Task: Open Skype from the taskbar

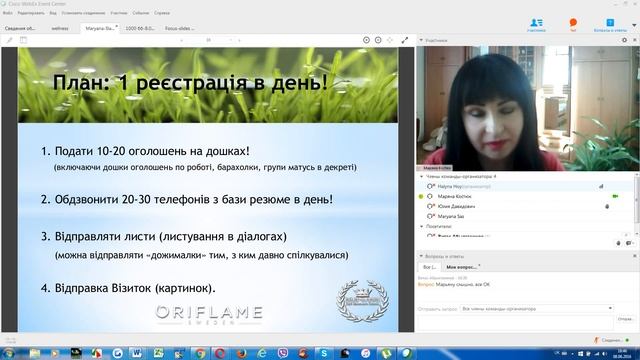Action: [324, 353]
